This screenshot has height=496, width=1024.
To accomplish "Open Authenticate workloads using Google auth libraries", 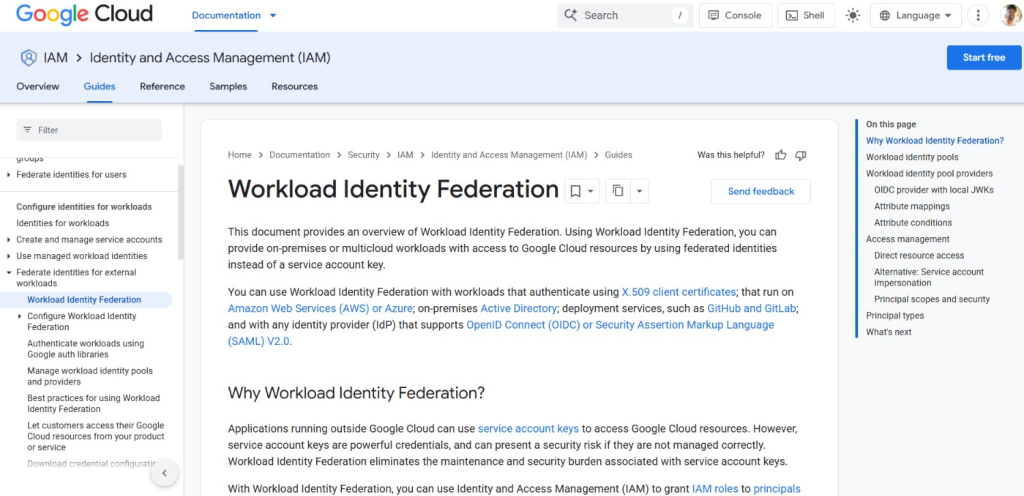I will coord(86,349).
